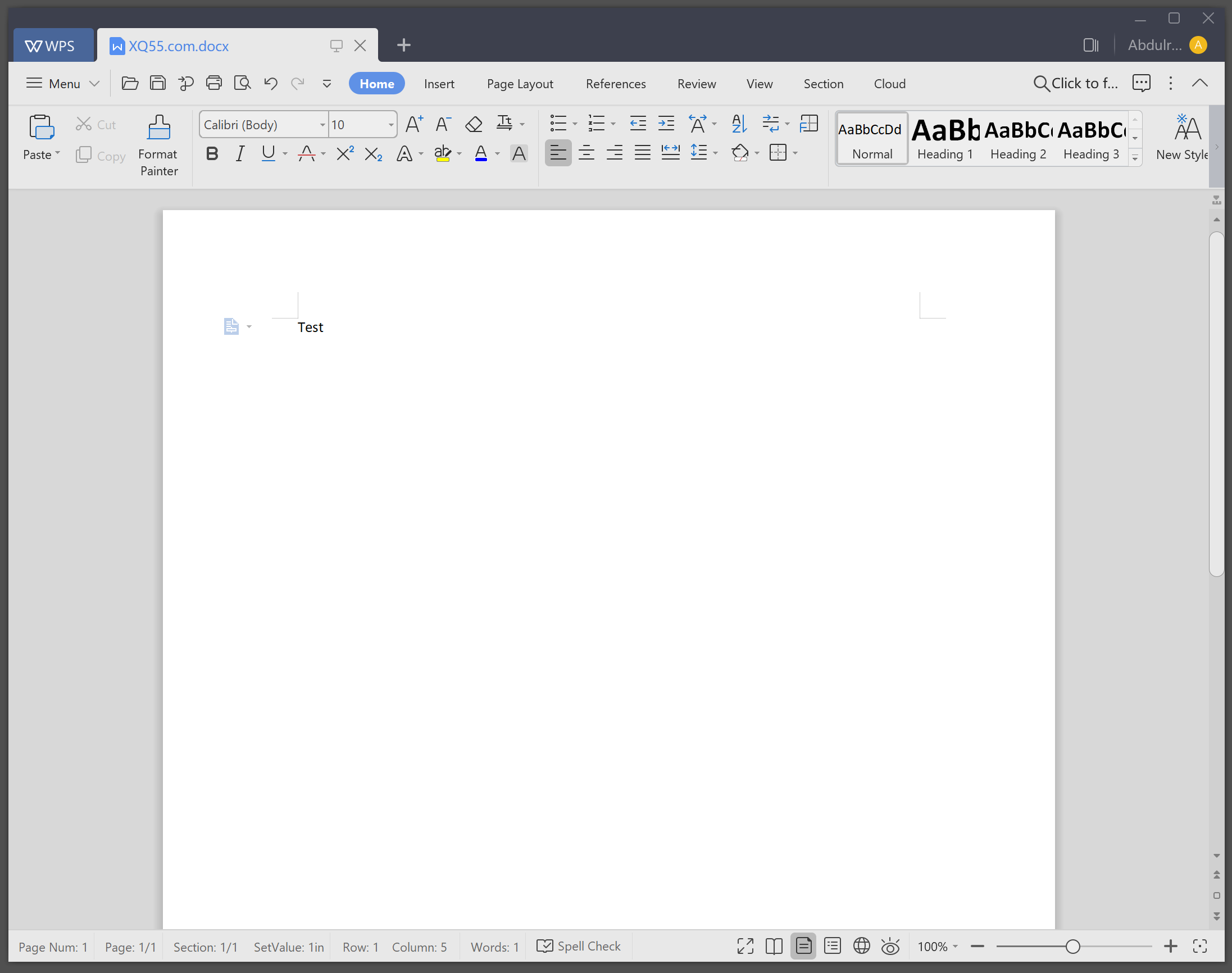Apply Superscript formatting

pos(344,153)
